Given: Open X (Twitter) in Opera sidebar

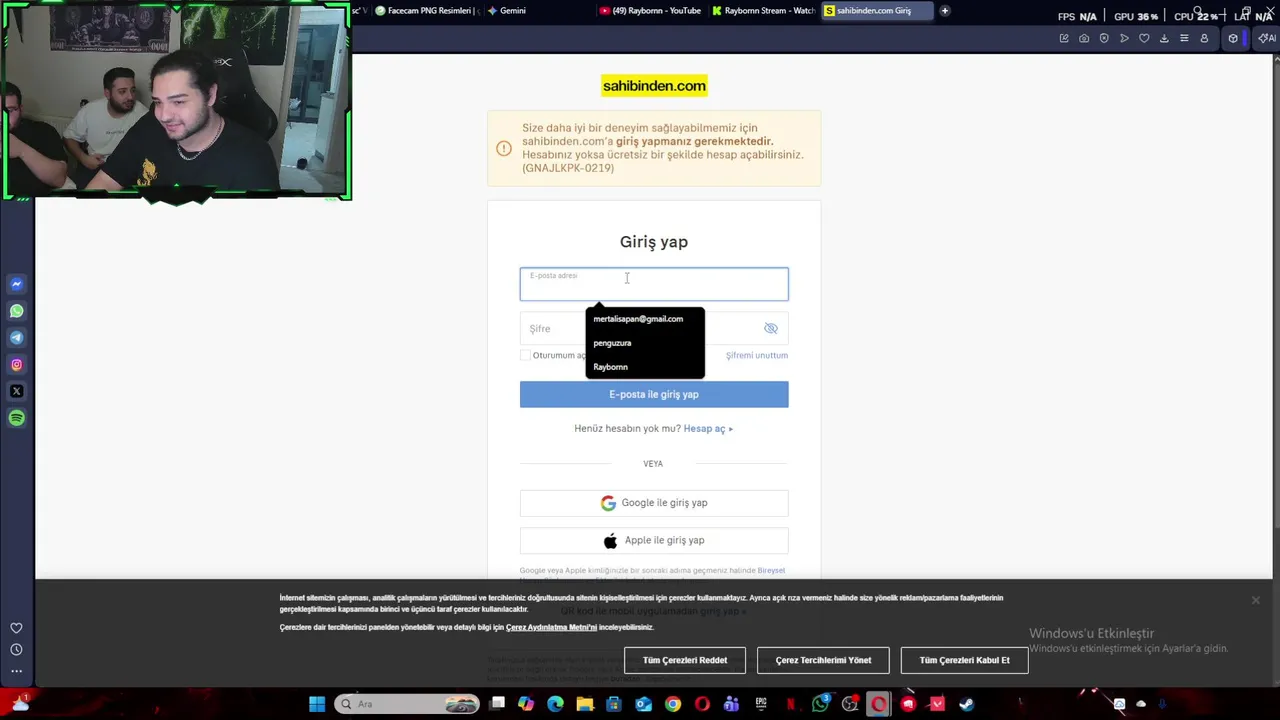Looking at the screenshot, I should point(16,391).
